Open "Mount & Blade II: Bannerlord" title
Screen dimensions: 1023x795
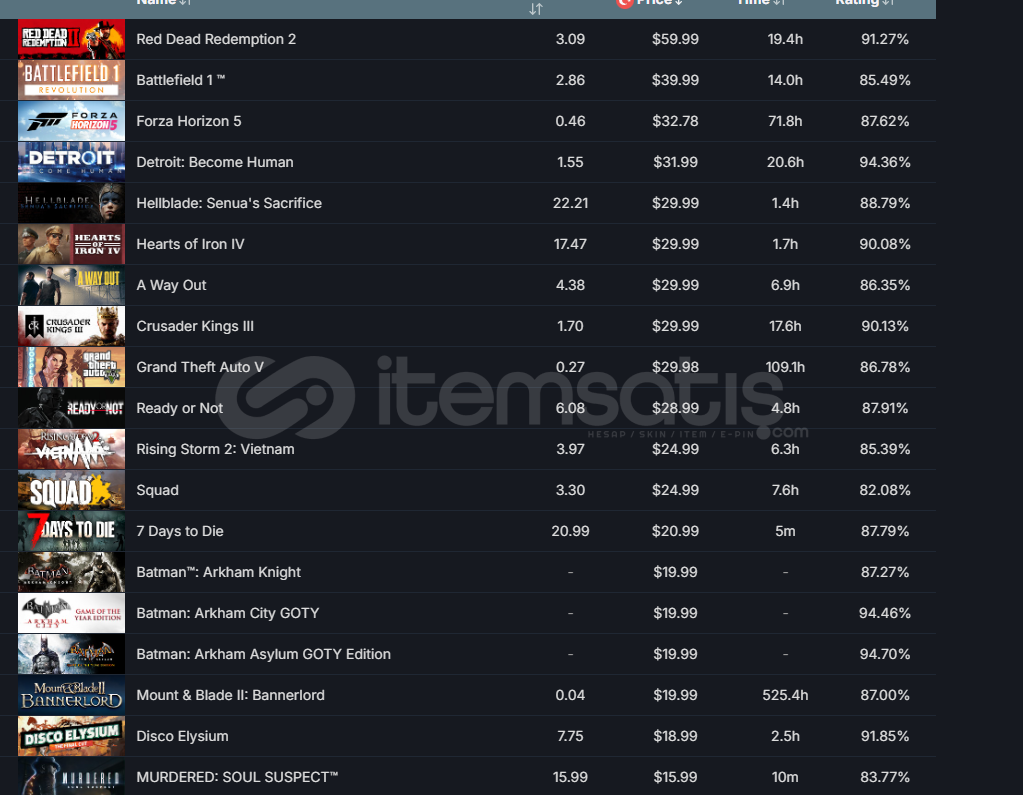pyautogui.click(x=230, y=696)
